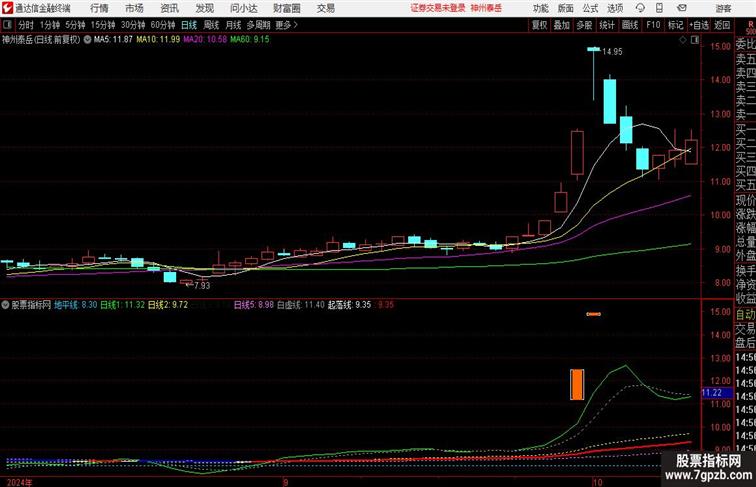Click the 标记 mark button

(675, 25)
